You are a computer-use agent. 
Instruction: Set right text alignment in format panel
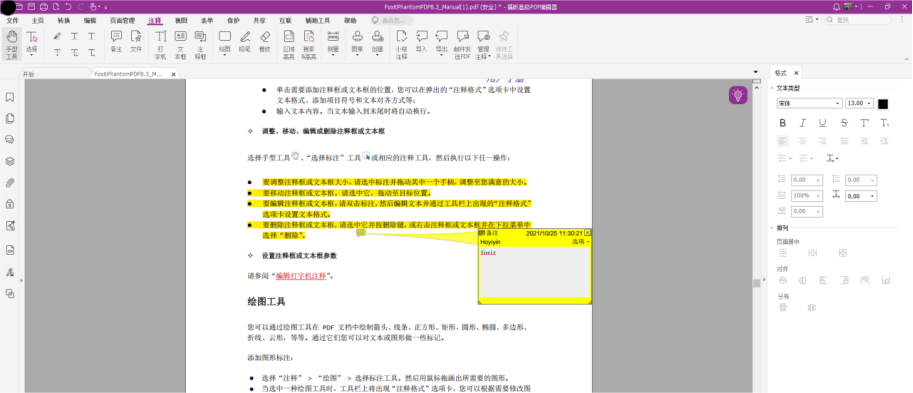point(822,140)
